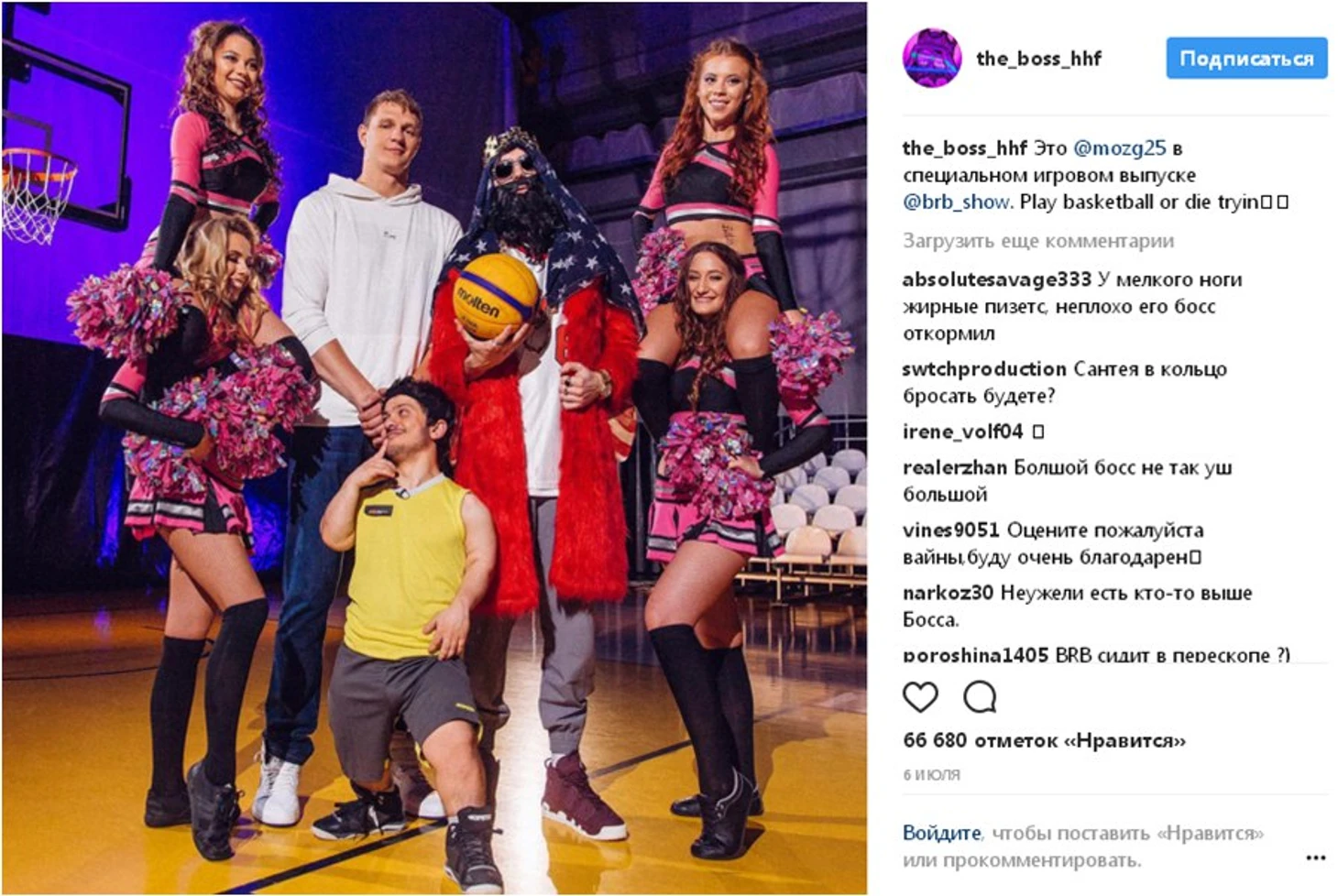
Task: Open the_boss_hhf username in header
Action: tap(1038, 59)
